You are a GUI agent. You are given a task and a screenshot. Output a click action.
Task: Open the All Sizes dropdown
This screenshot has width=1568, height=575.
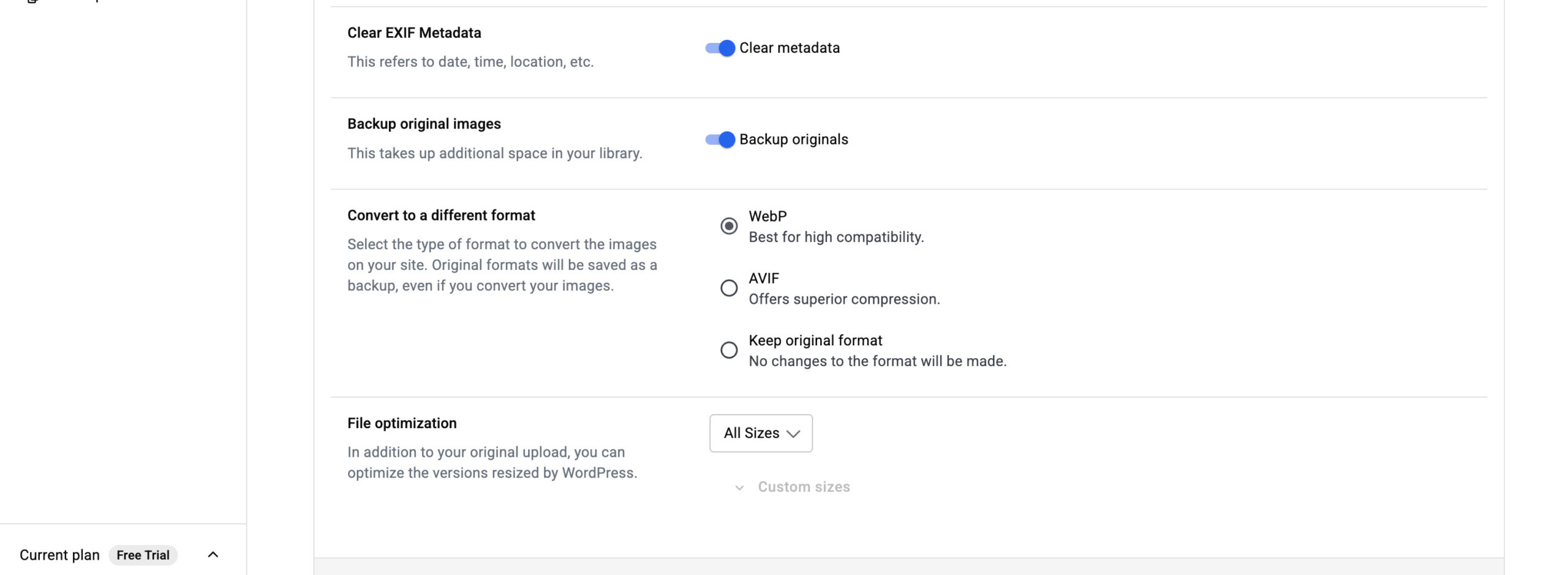760,434
